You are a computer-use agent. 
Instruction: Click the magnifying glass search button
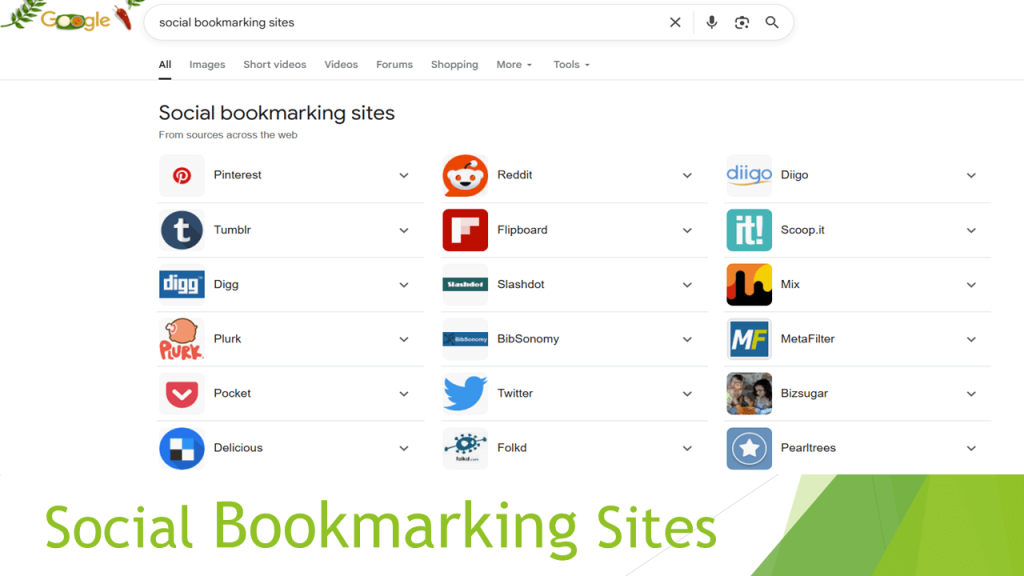pyautogui.click(x=772, y=22)
